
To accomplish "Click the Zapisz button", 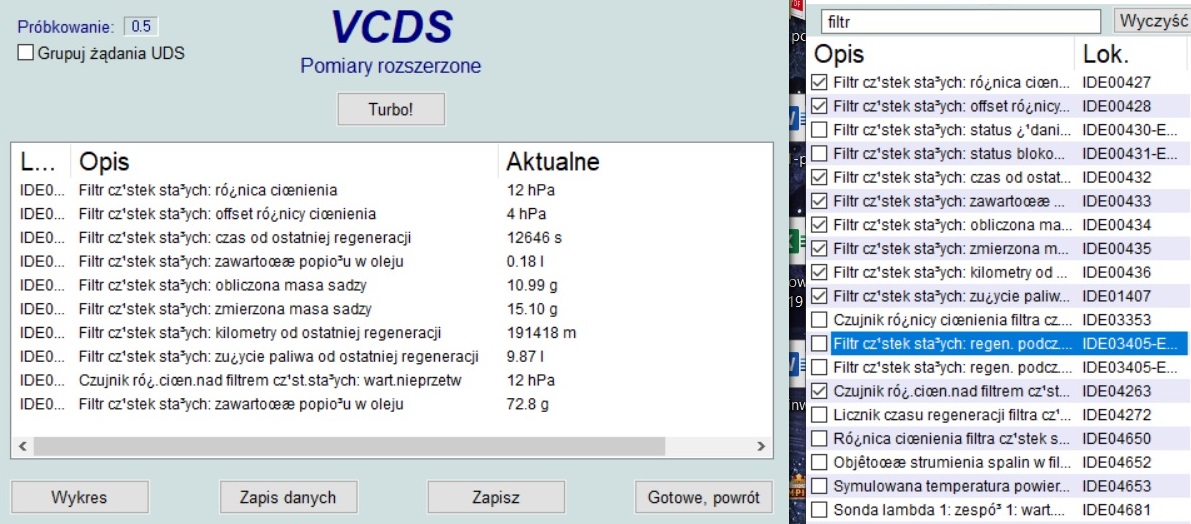I will [496, 498].
